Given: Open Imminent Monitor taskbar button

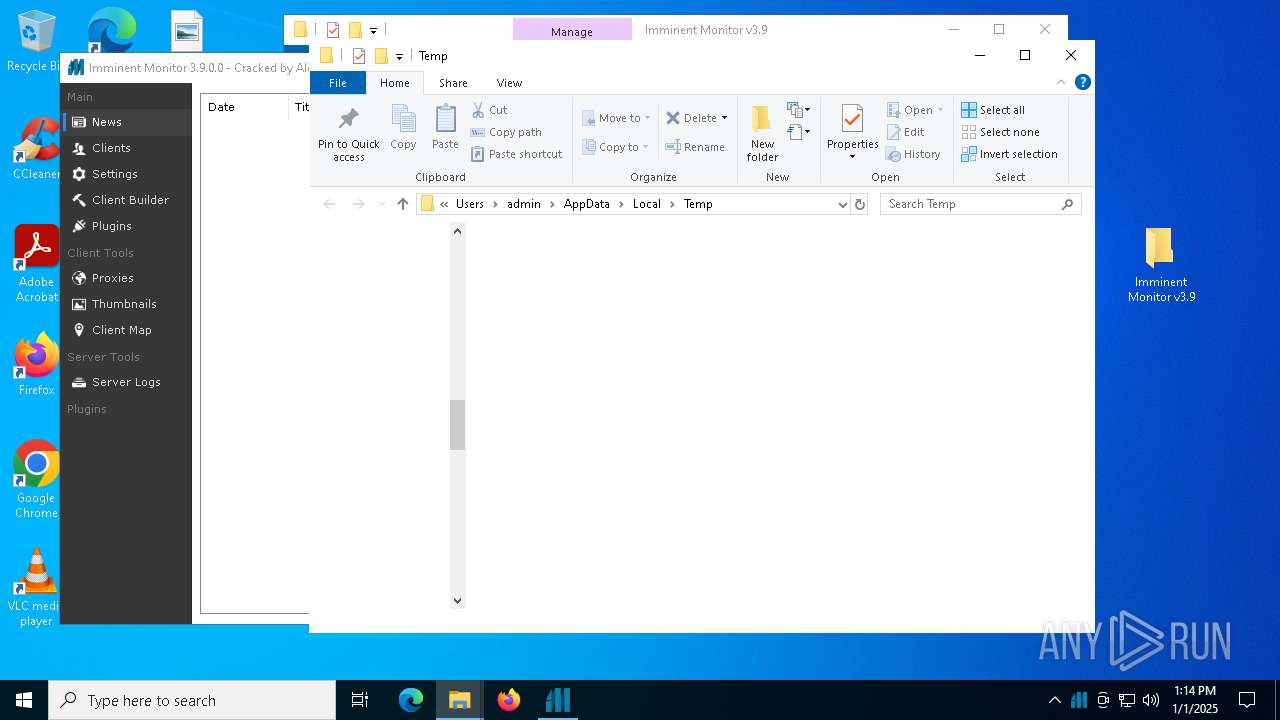Looking at the screenshot, I should pyautogui.click(x=558, y=700).
